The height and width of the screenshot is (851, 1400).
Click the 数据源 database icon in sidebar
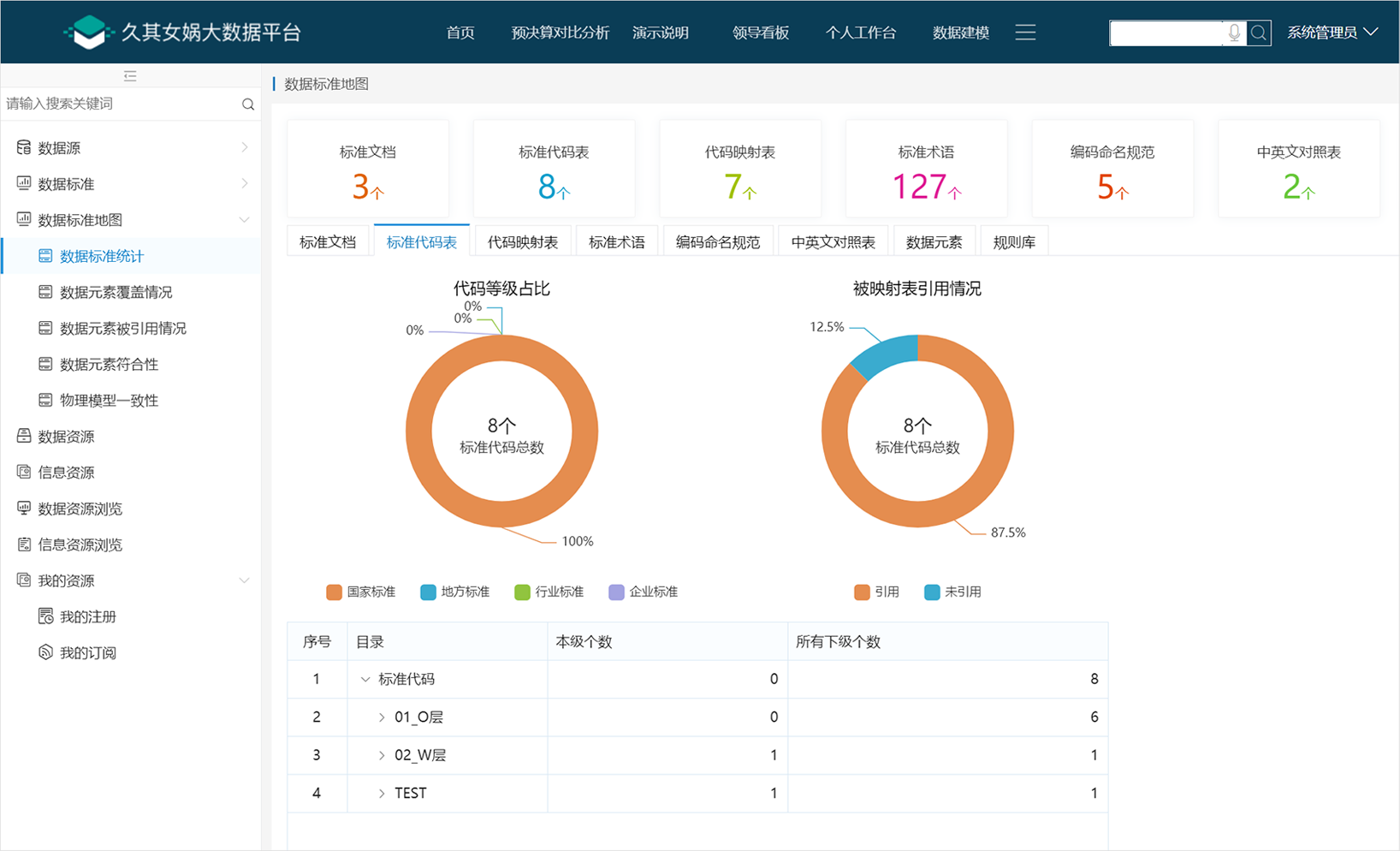(24, 148)
